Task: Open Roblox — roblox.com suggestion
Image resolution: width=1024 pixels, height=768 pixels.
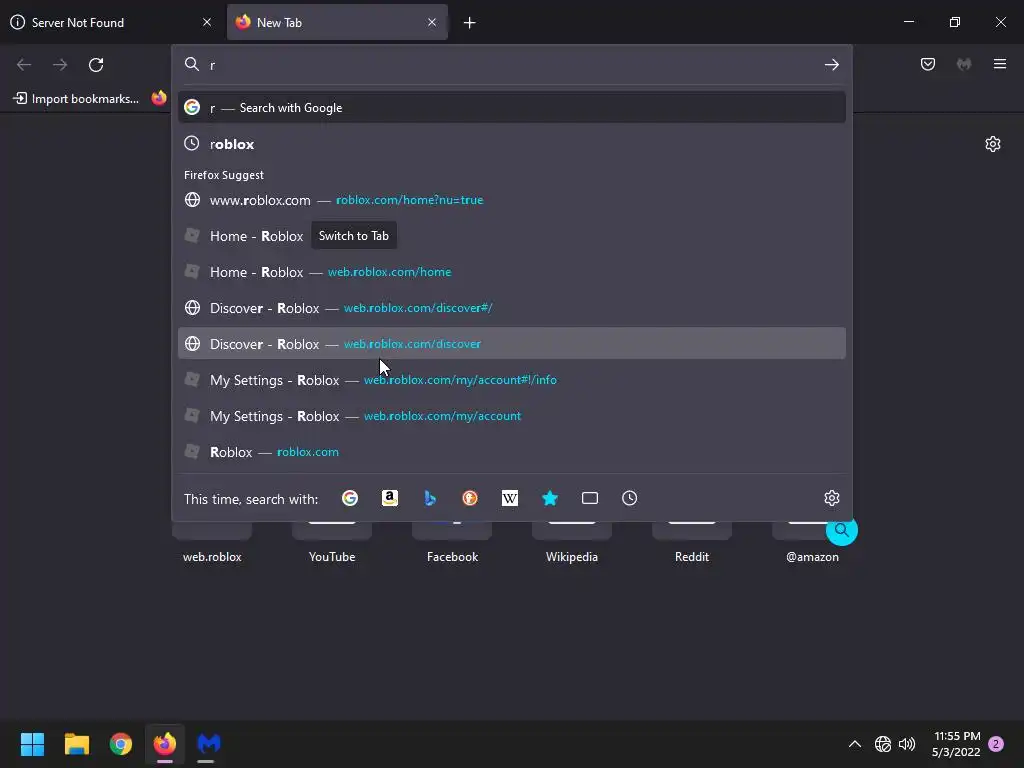Action: click(511, 452)
